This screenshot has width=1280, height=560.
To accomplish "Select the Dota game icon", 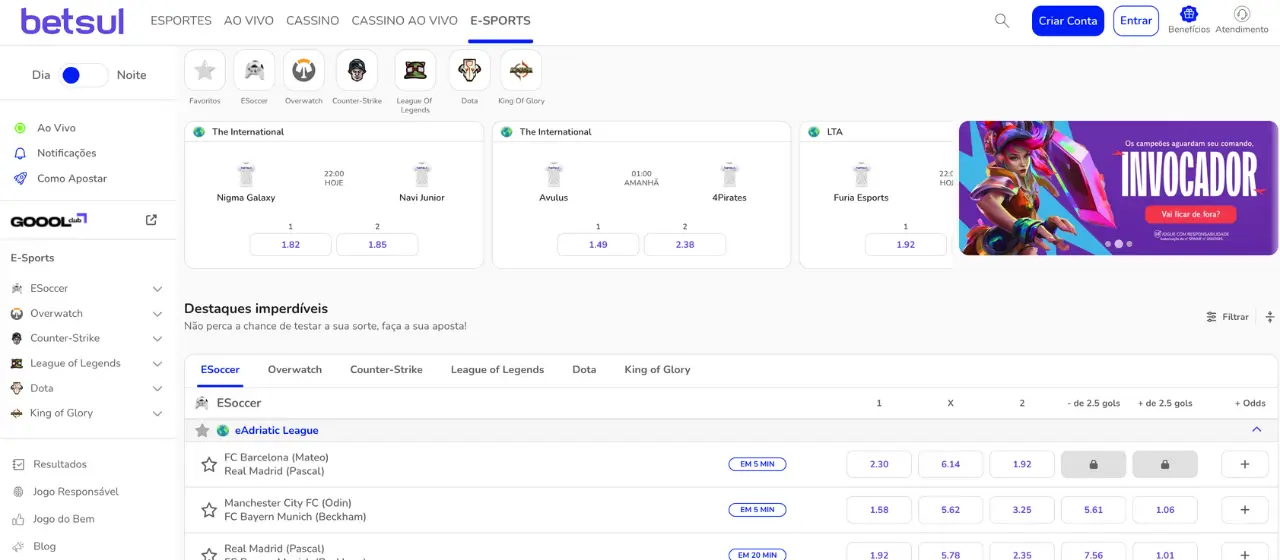I will [x=469, y=70].
